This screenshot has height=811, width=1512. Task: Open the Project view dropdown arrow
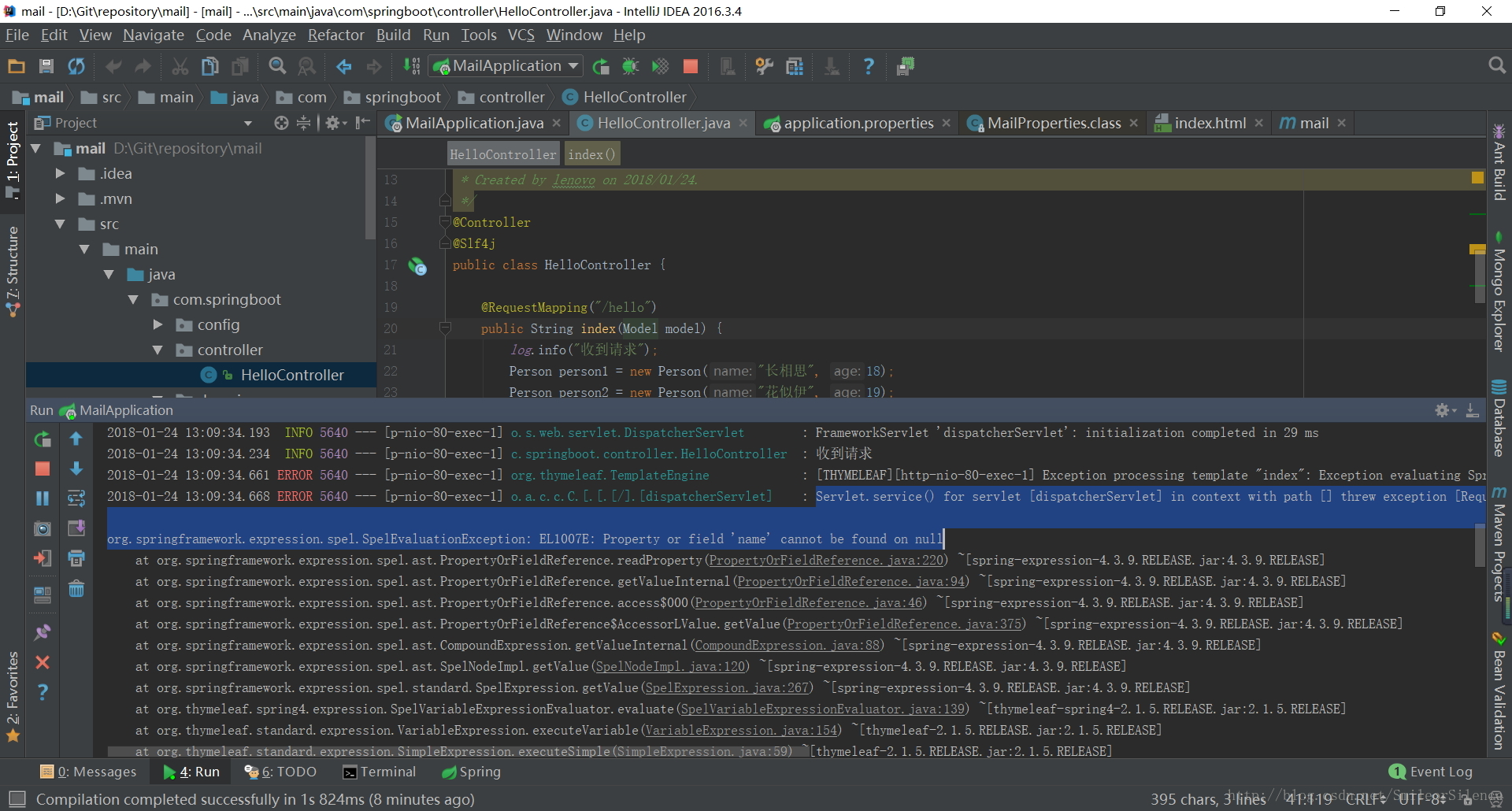[x=248, y=123]
